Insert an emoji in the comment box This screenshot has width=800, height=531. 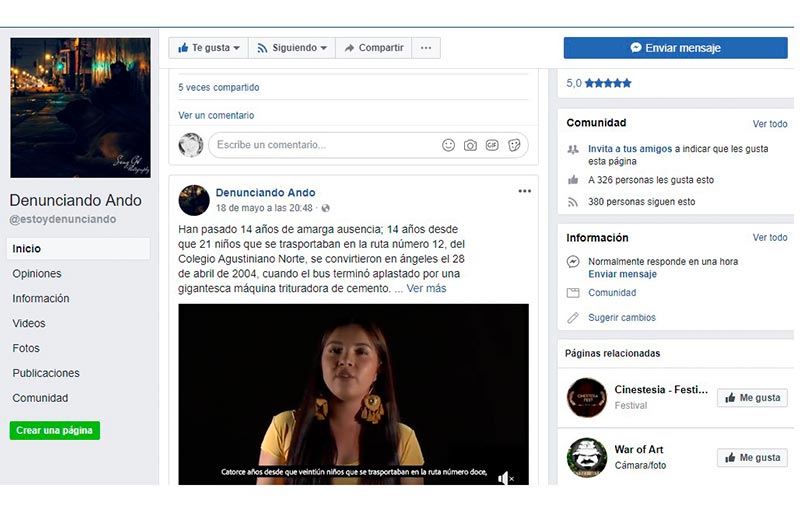(x=448, y=145)
